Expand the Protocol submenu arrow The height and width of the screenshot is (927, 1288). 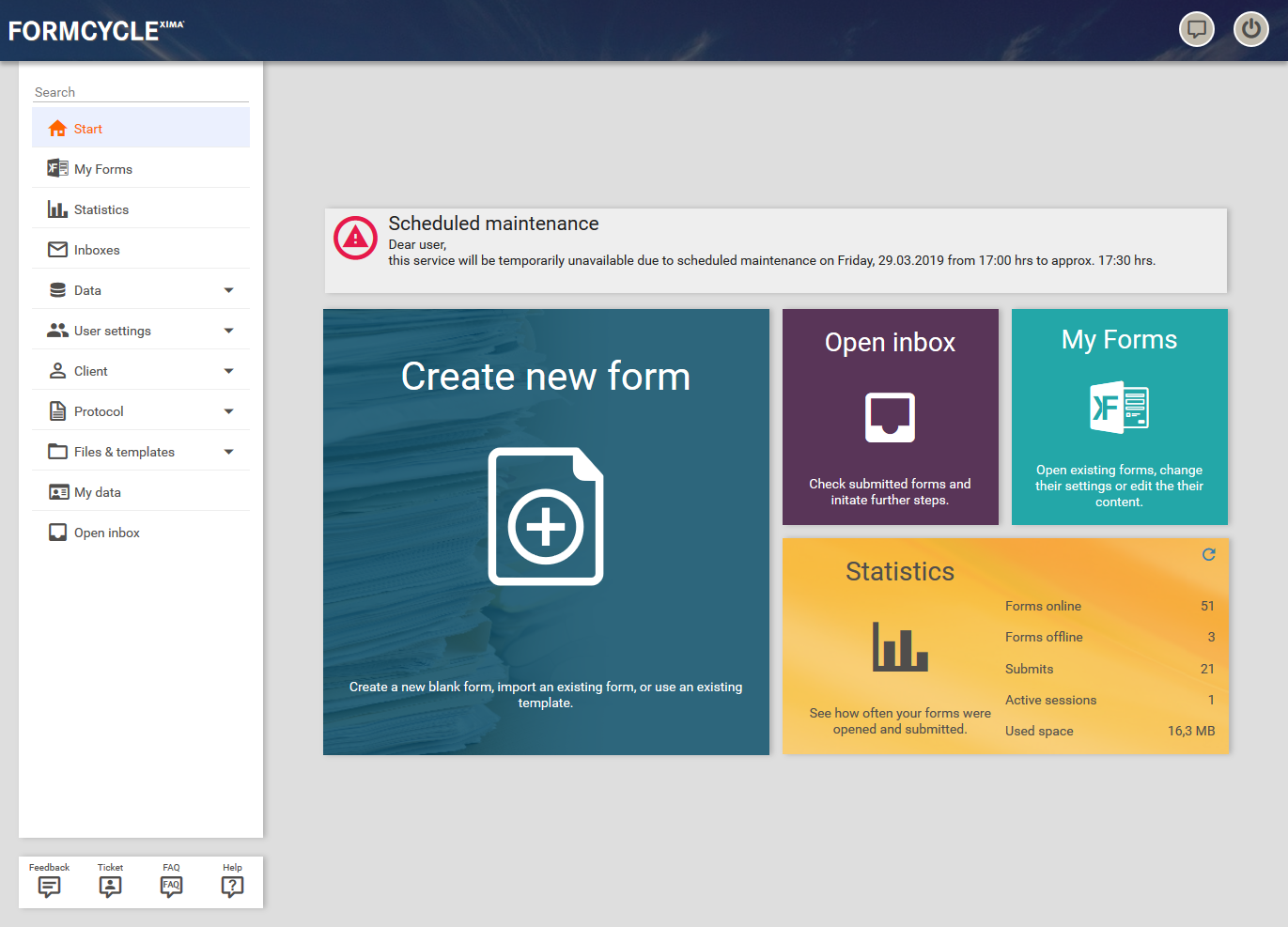point(228,411)
